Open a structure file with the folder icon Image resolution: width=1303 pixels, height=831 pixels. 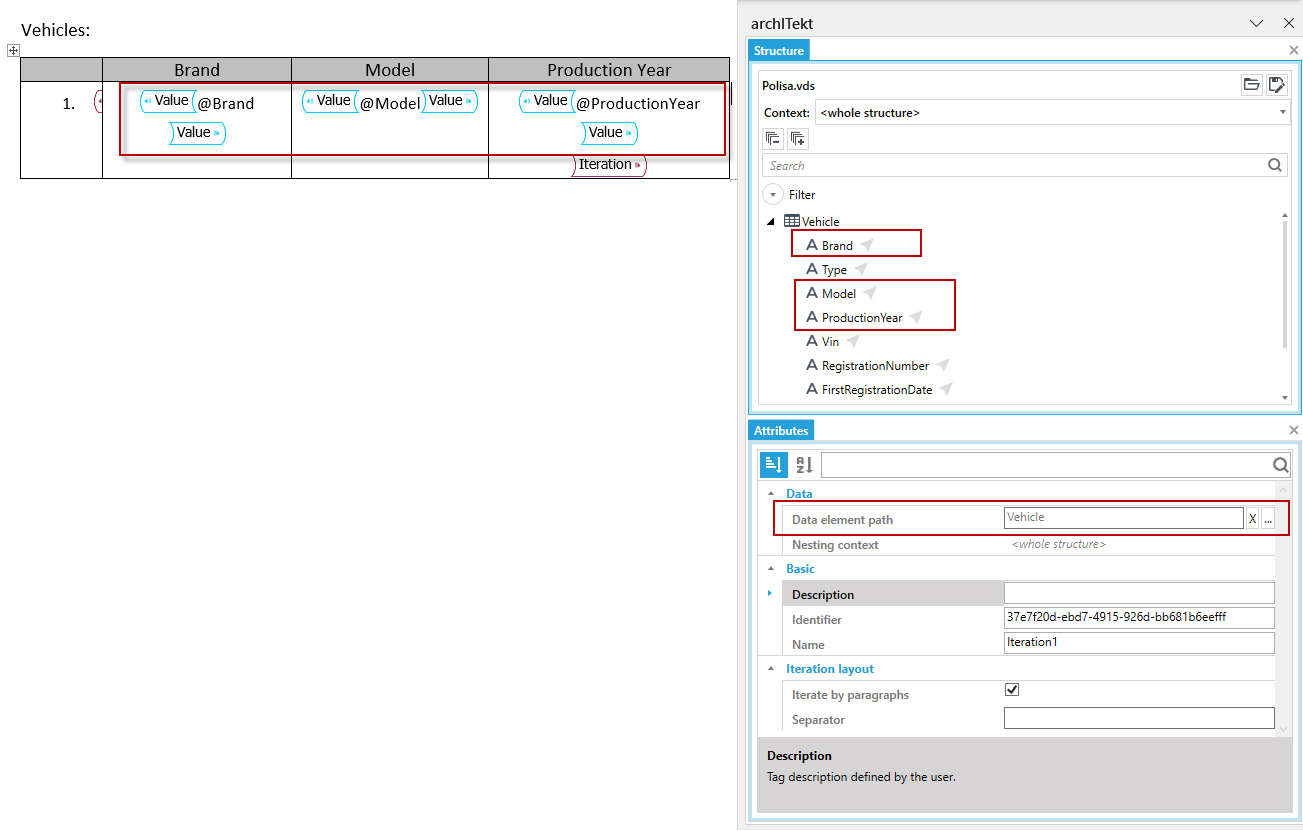(1251, 85)
